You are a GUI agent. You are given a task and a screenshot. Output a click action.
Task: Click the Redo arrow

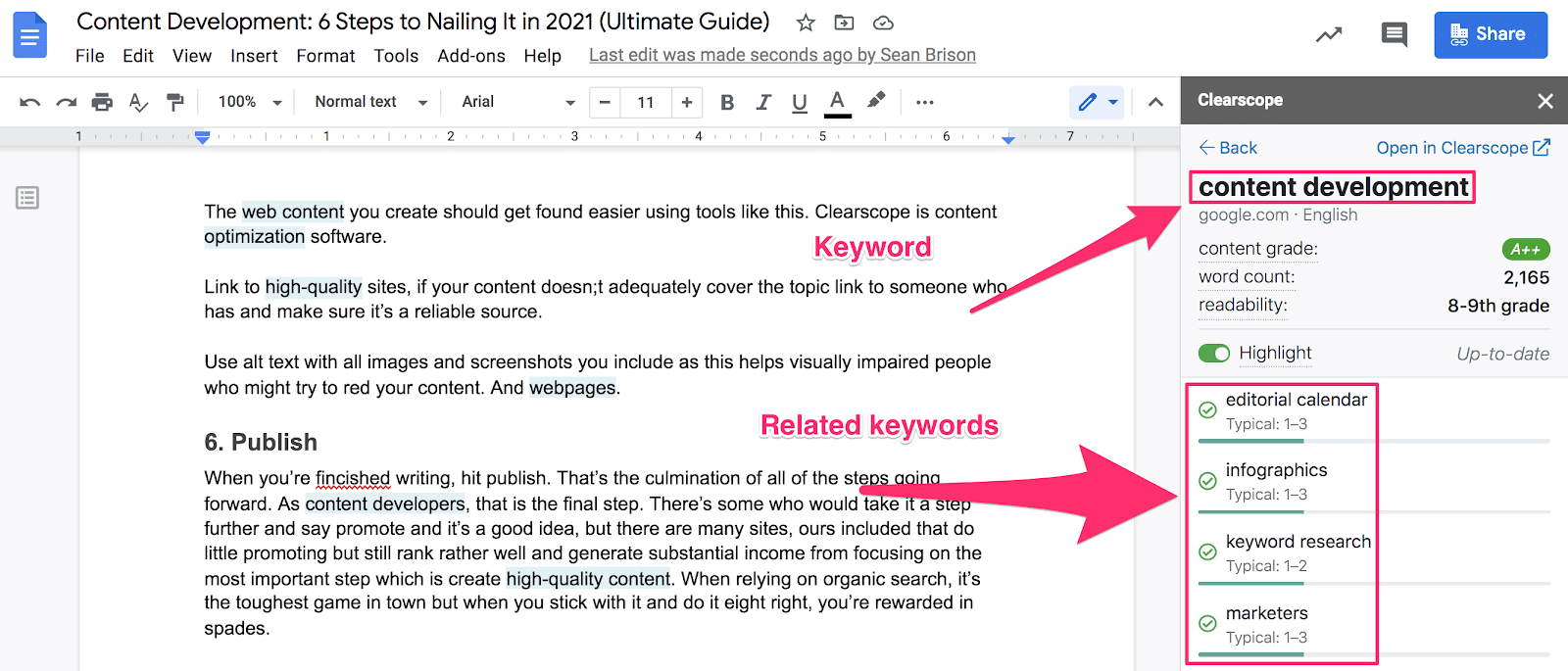tap(66, 102)
